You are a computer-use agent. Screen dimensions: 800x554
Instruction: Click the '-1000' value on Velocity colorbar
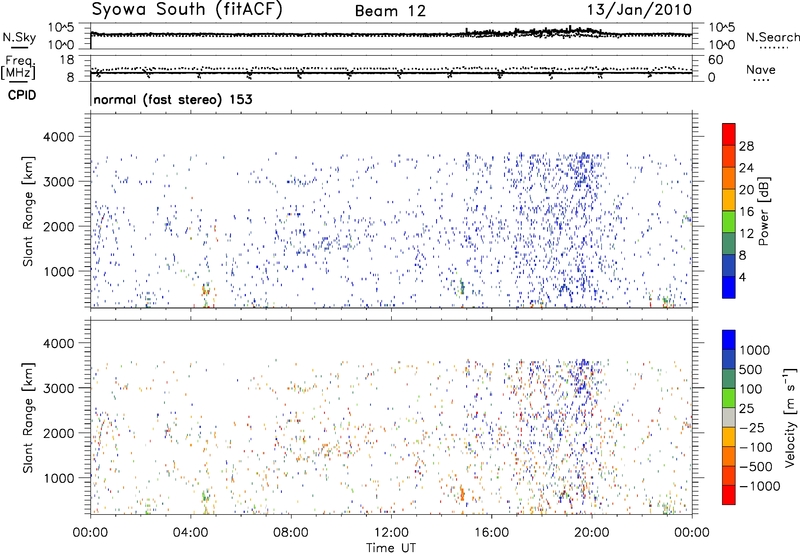point(759,486)
